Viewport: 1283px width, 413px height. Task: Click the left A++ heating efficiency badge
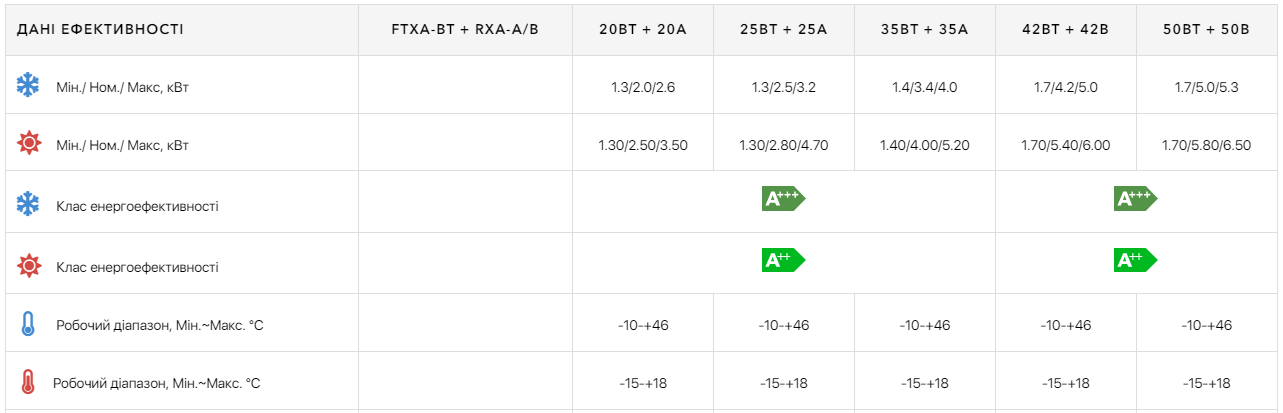pos(783,260)
